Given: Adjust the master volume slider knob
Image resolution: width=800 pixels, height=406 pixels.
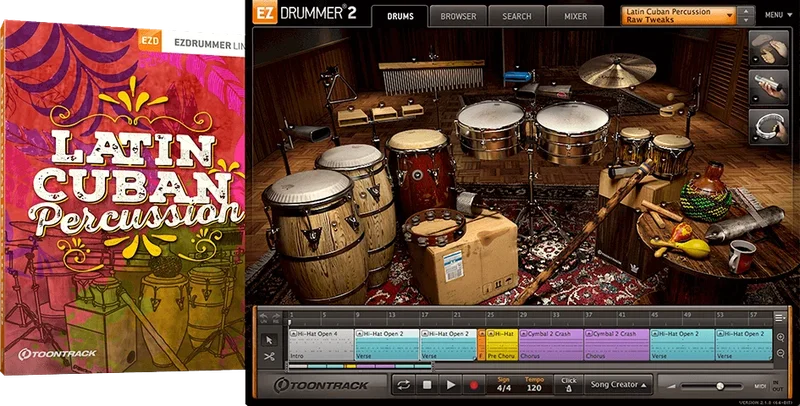Looking at the screenshot, I should (x=720, y=386).
